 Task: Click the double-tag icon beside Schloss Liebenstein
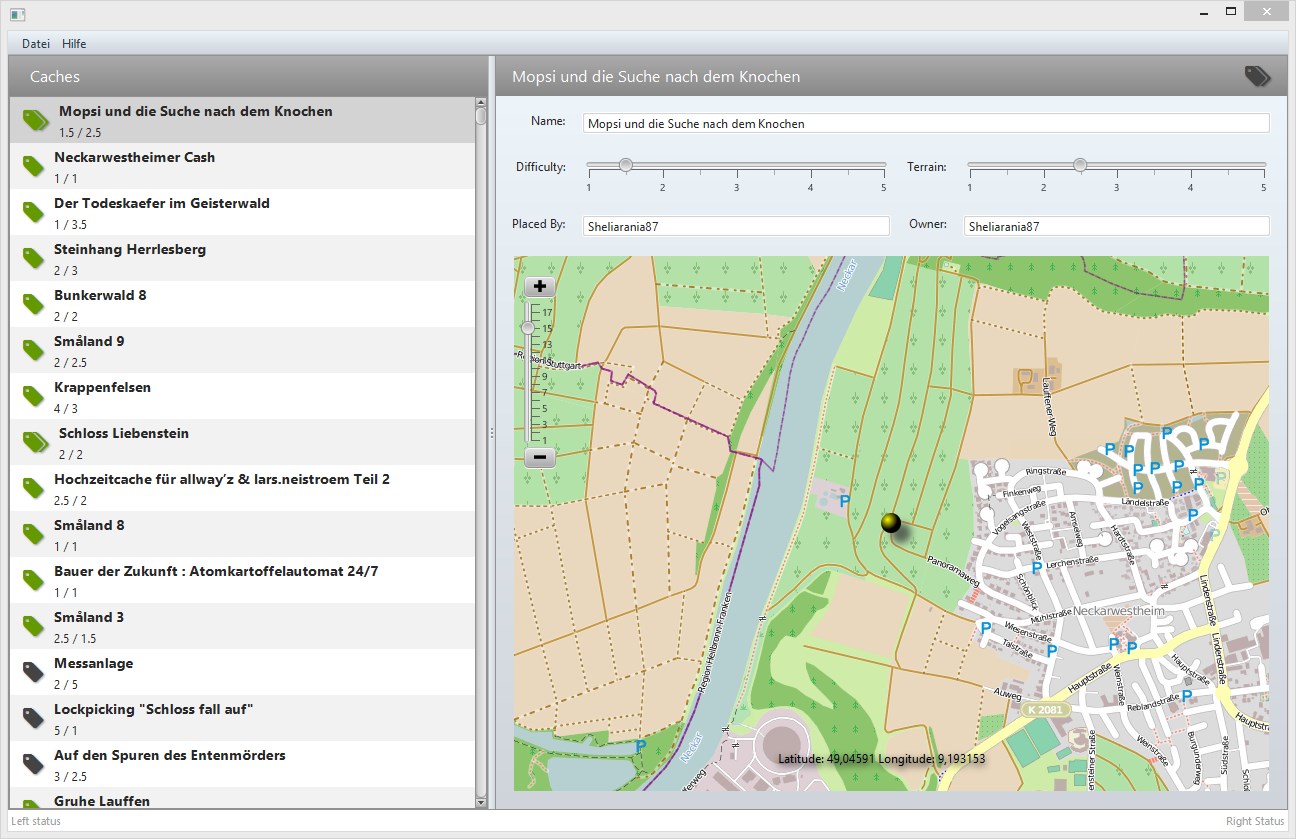point(36,442)
